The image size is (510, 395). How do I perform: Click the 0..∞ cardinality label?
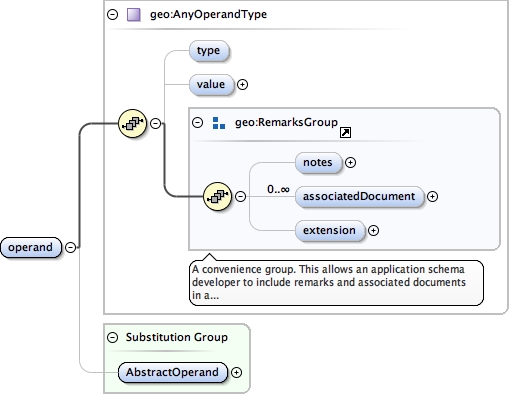[278, 189]
